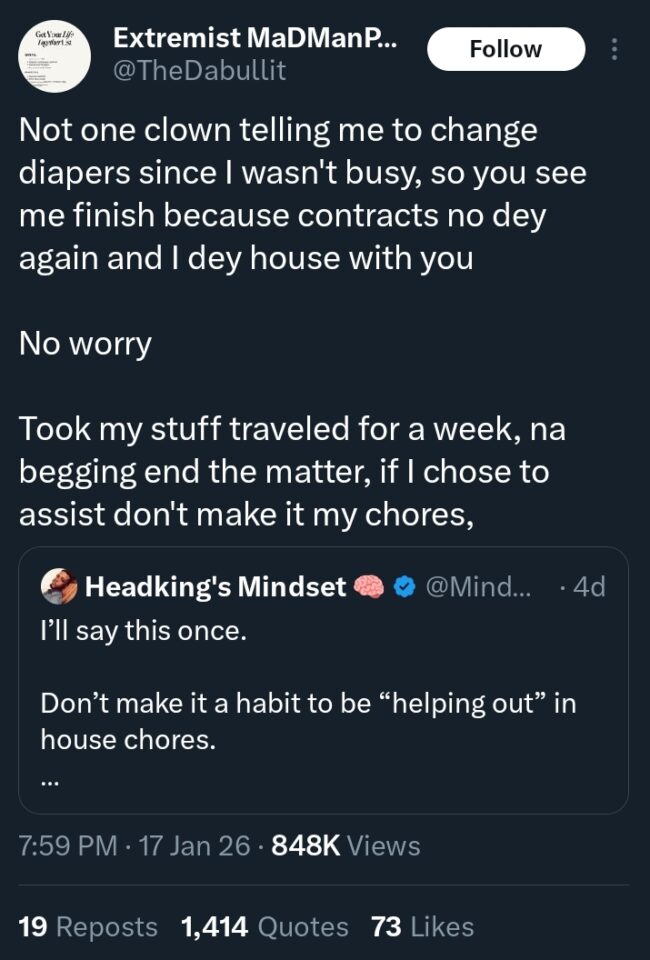650x960 pixels.
Task: View Headking's Mindset profile avatar
Action: tap(55, 587)
